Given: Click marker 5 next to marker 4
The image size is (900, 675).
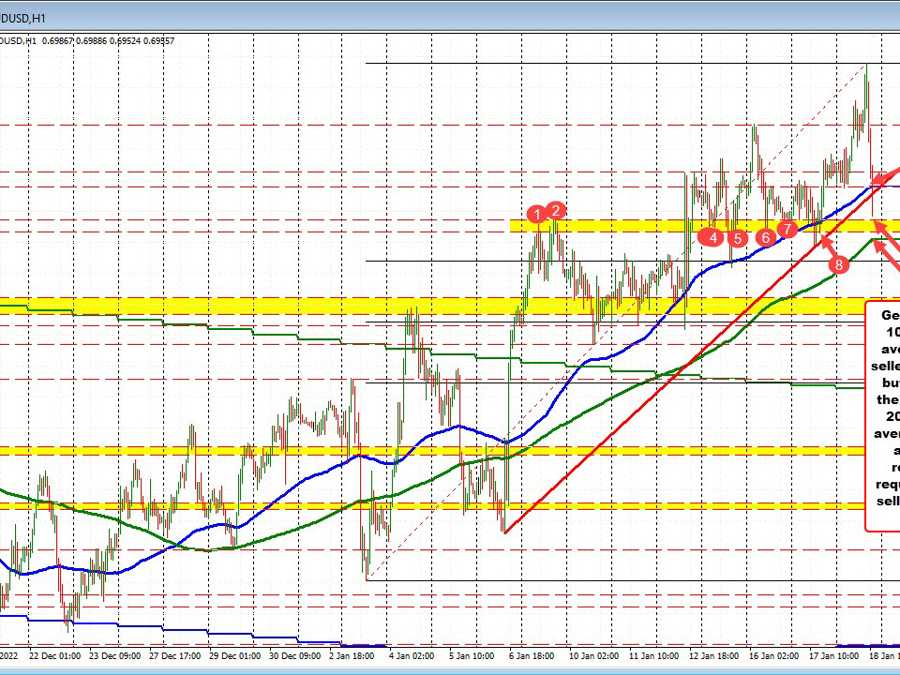Looking at the screenshot, I should (736, 239).
